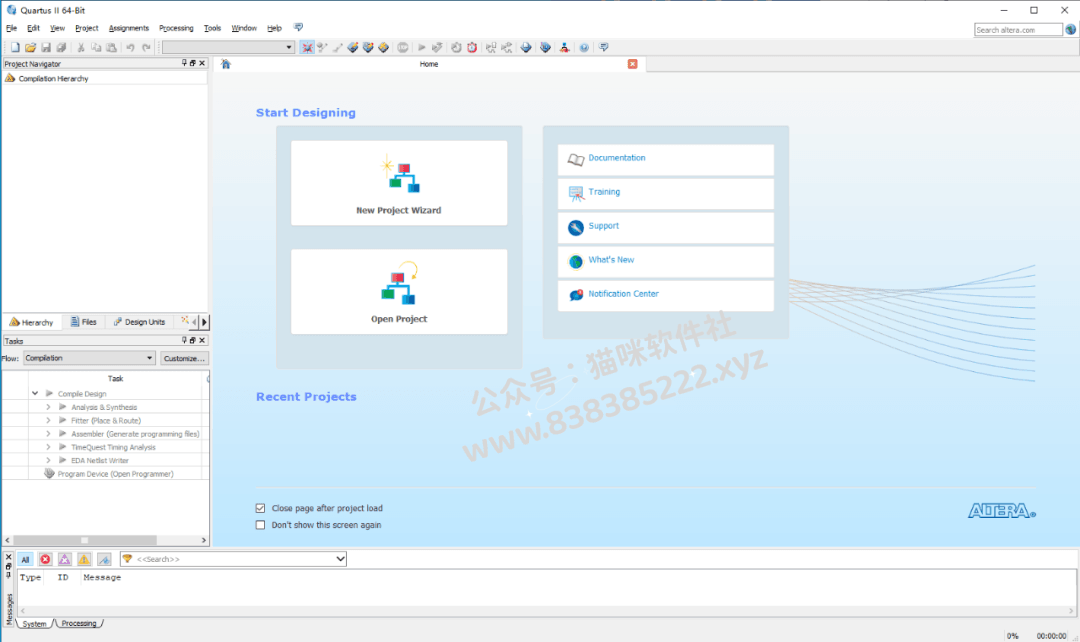This screenshot has width=1080, height=642.
Task: Pin the Project Navigator panel
Action: [x=184, y=63]
